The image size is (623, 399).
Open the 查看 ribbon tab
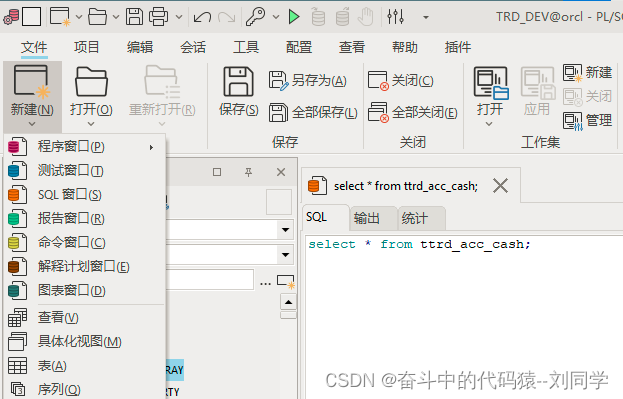352,47
